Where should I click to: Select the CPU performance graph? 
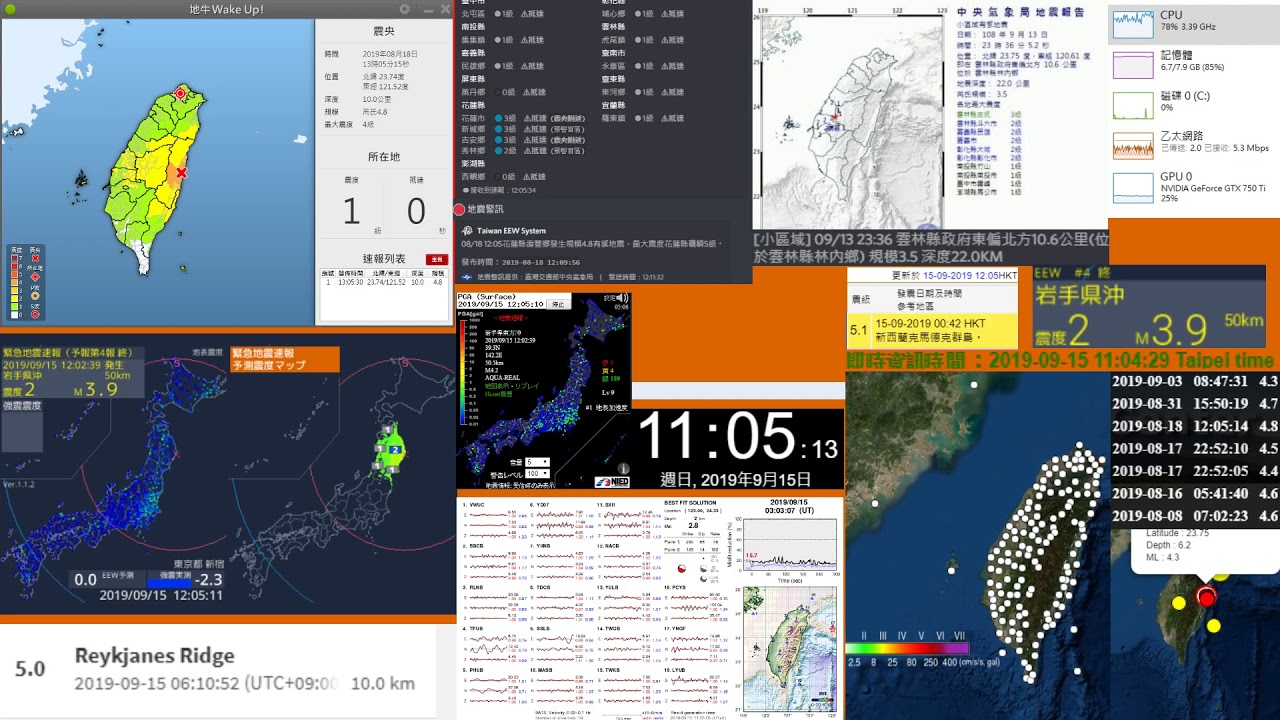pos(1133,22)
